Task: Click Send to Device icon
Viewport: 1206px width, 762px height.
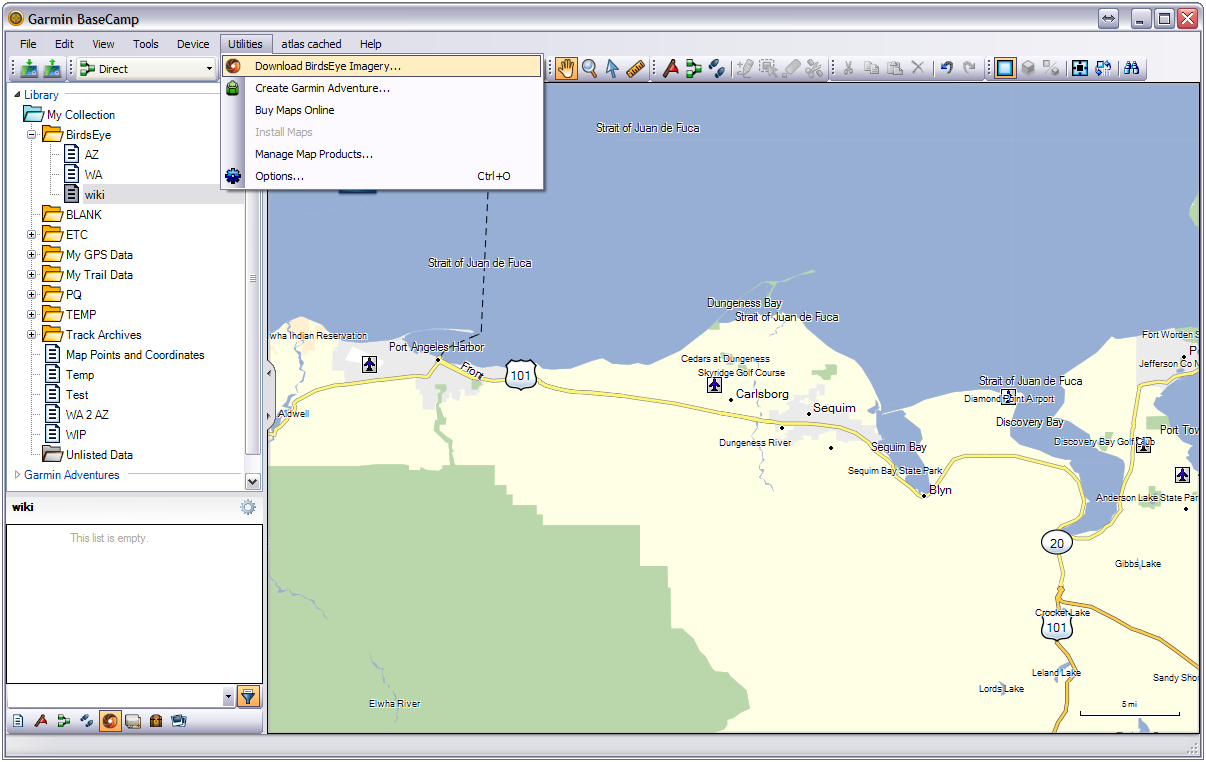Action: point(28,68)
